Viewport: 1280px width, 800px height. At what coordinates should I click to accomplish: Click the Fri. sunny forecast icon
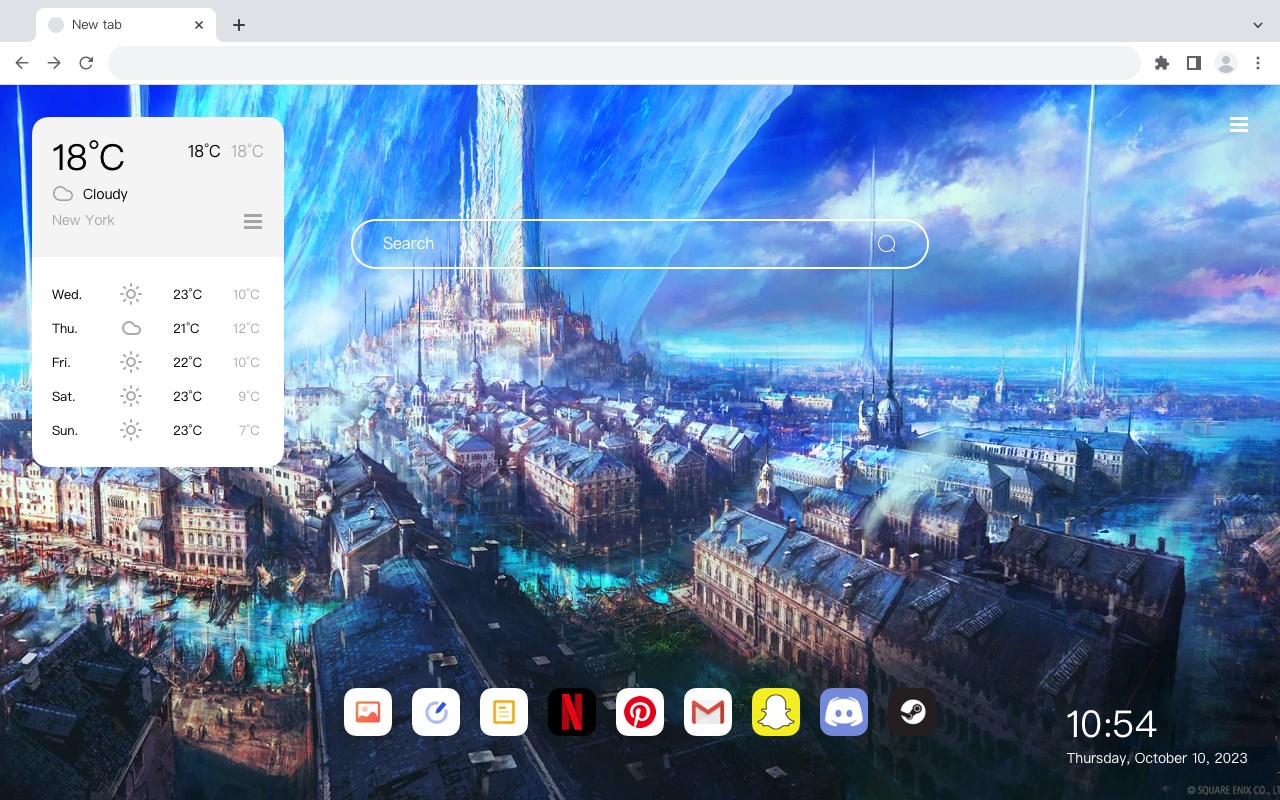coord(131,362)
